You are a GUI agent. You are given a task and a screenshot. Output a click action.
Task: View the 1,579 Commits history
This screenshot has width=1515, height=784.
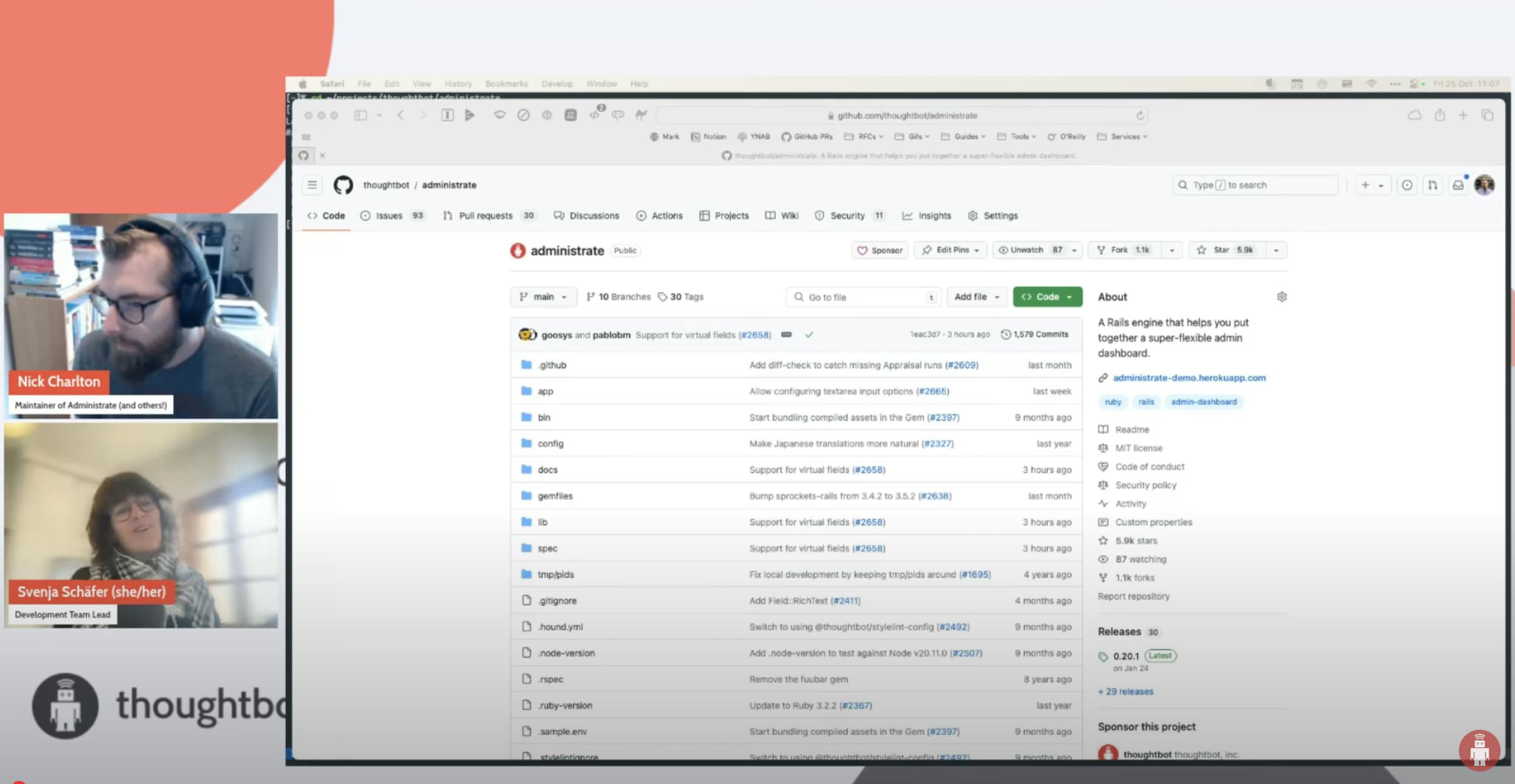click(x=1034, y=334)
